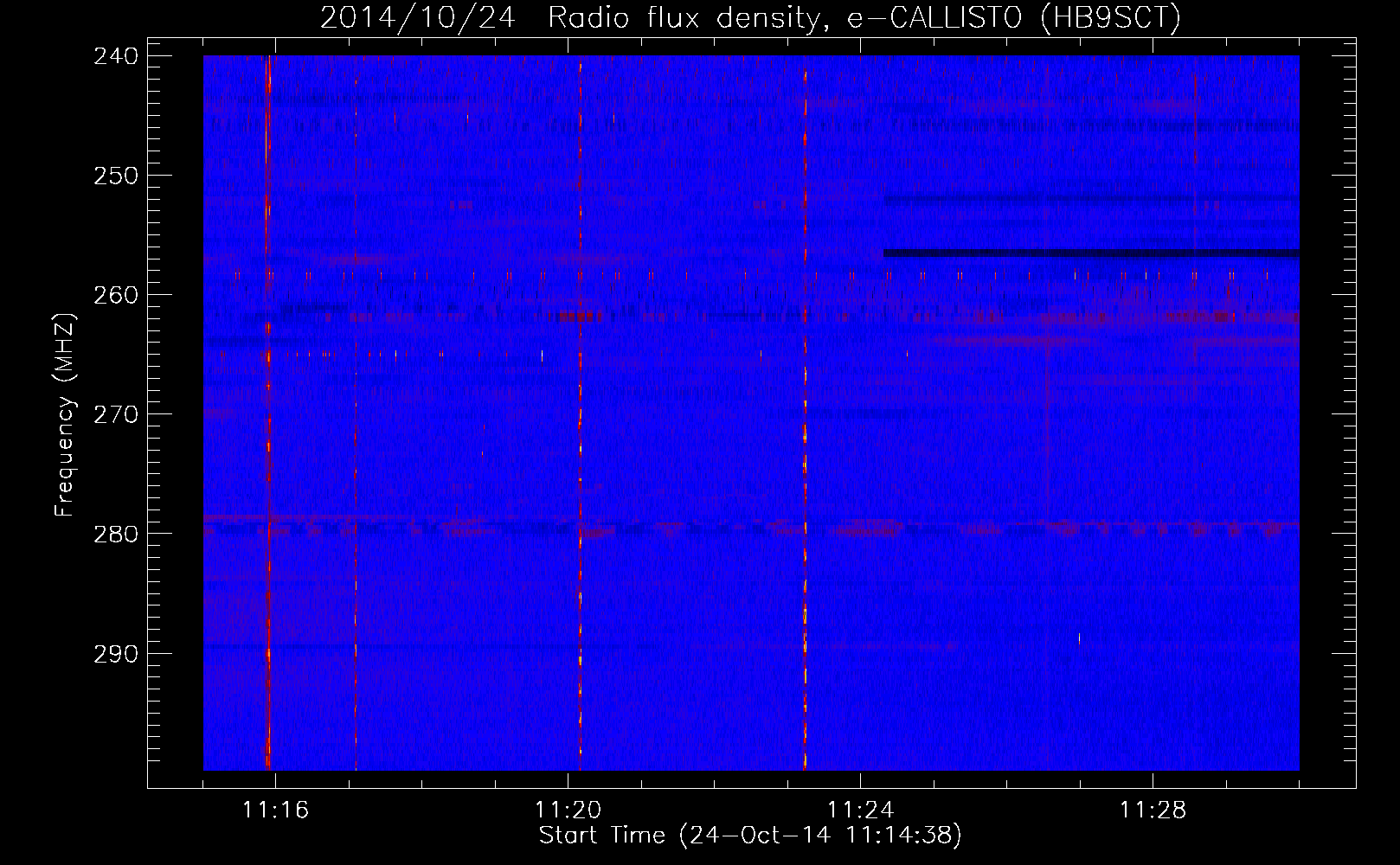Viewport: 1400px width, 865px height.
Task: Click the bright vertical burst near 11:23
Action: [x=805, y=413]
